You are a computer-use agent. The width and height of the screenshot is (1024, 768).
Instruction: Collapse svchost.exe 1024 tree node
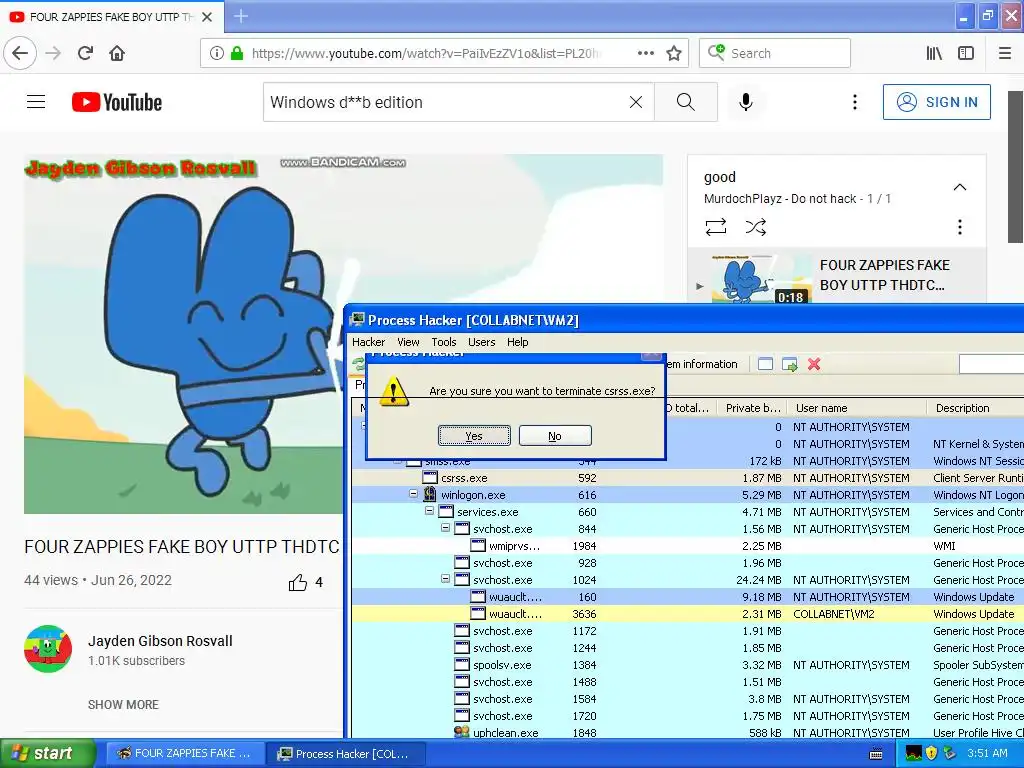[445, 579]
